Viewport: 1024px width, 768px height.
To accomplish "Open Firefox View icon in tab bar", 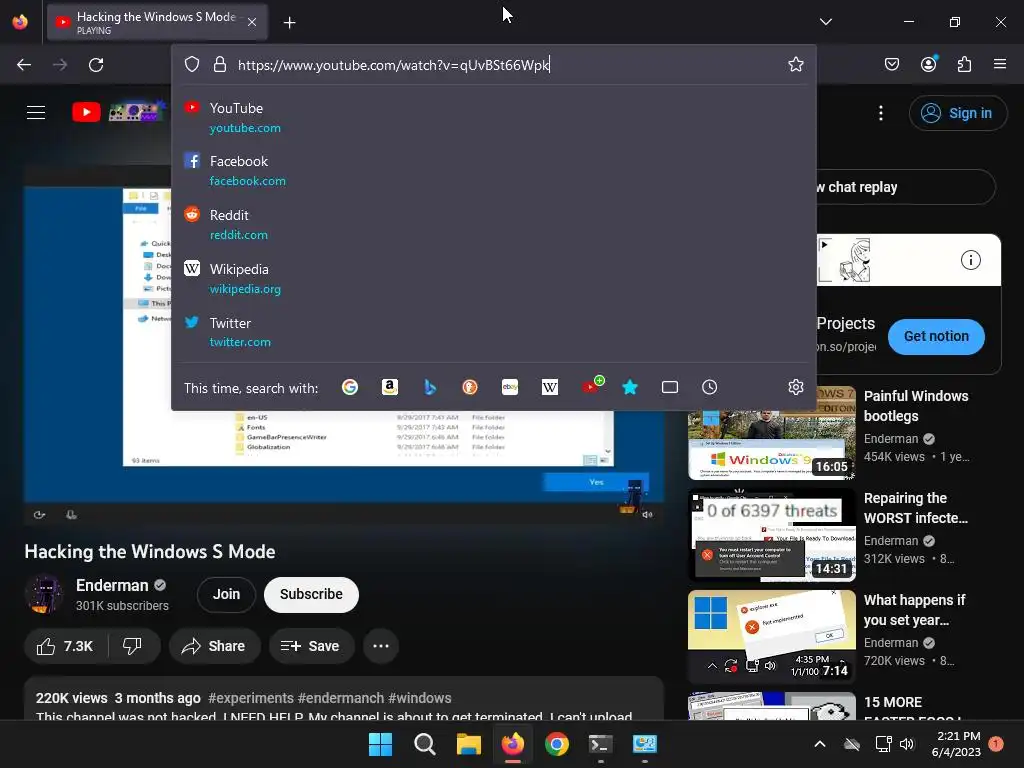I will point(20,22).
